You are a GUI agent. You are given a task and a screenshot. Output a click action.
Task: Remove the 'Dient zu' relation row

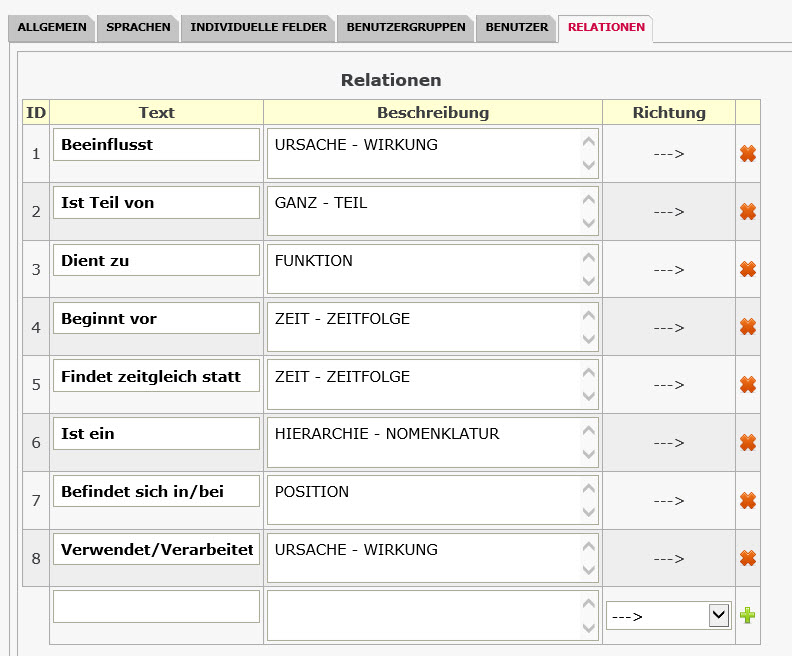tap(747, 269)
